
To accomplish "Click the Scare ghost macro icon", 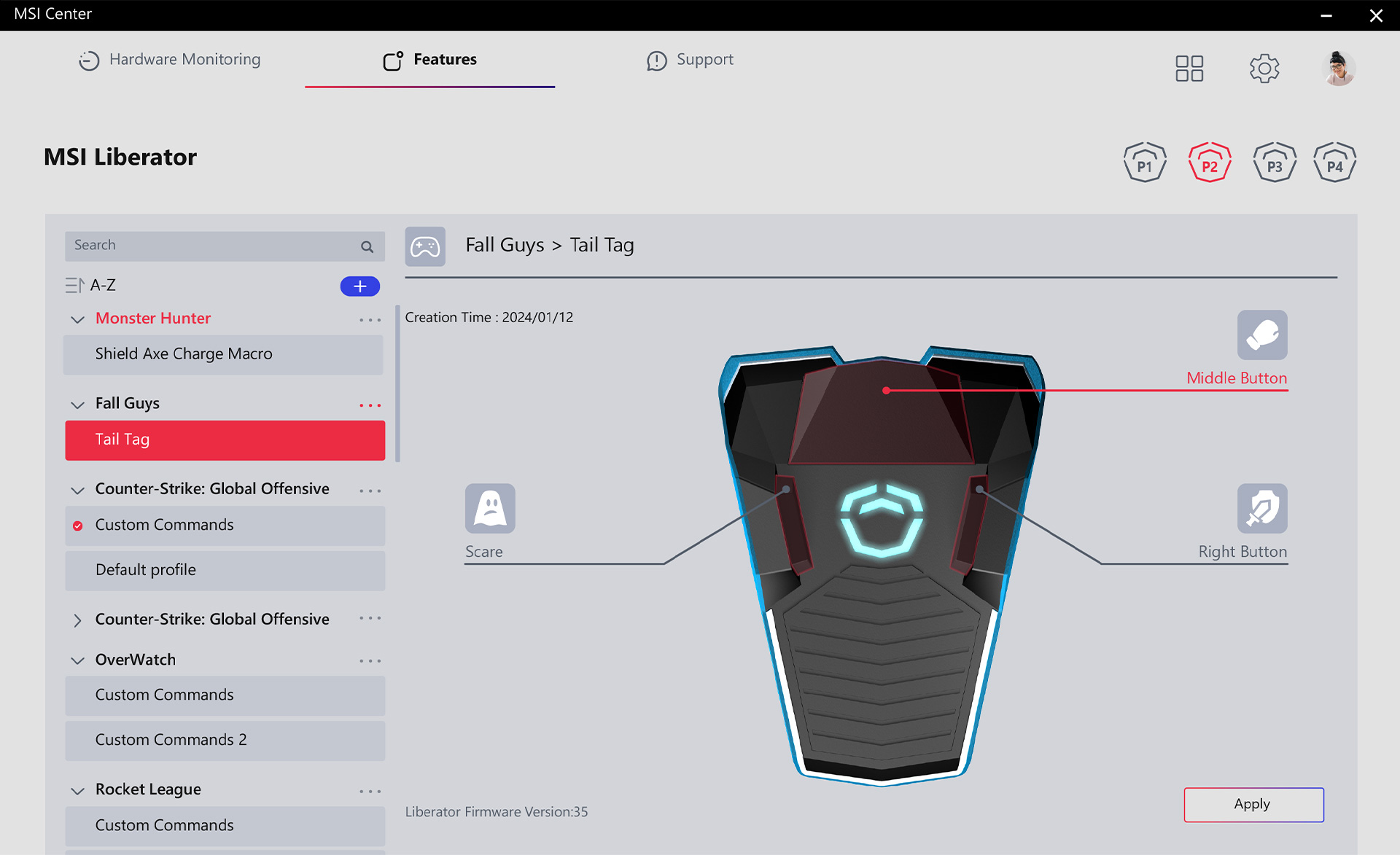I will (x=490, y=508).
